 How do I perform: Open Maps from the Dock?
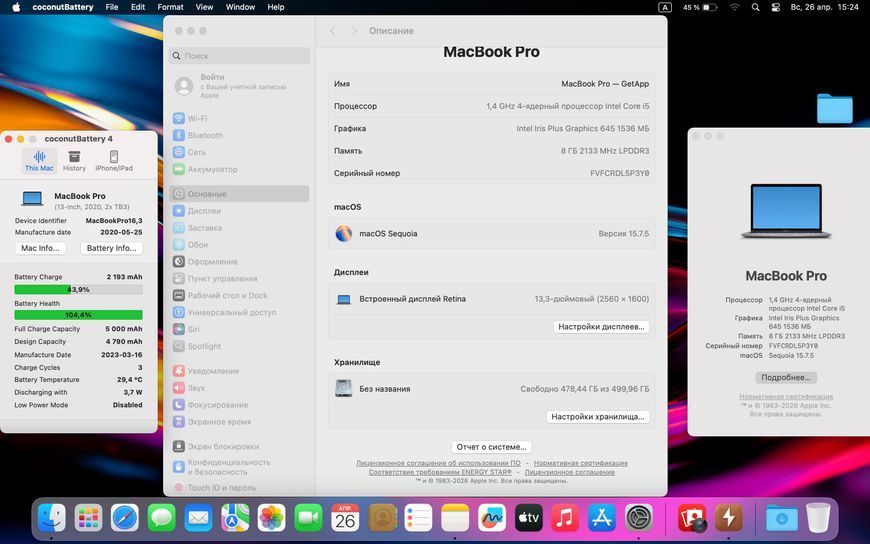235,518
